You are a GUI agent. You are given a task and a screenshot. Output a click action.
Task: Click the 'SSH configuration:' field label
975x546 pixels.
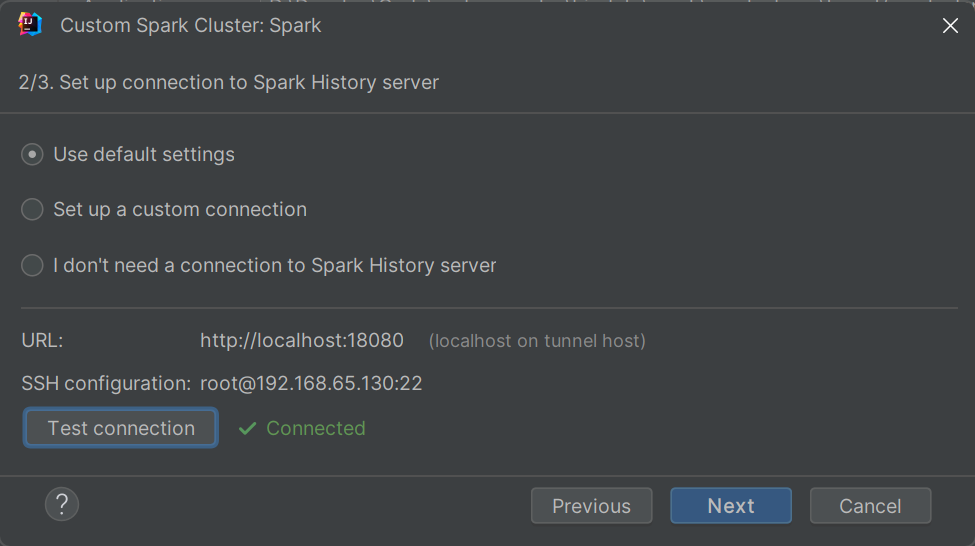106,384
